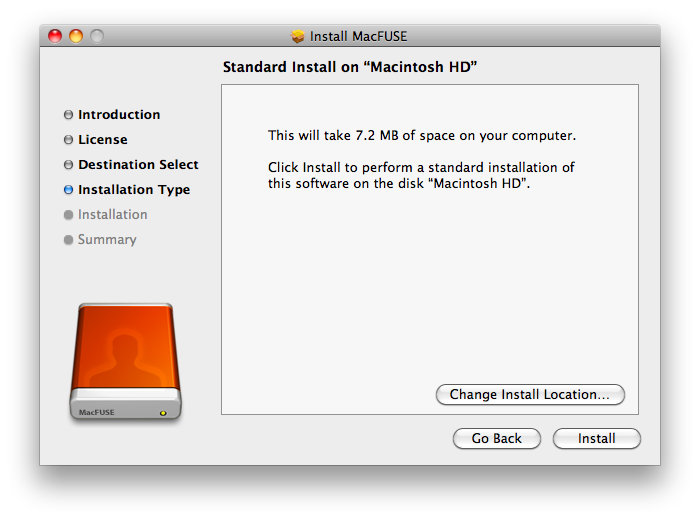
Task: Choose the Destination Select step
Action: coord(138,165)
